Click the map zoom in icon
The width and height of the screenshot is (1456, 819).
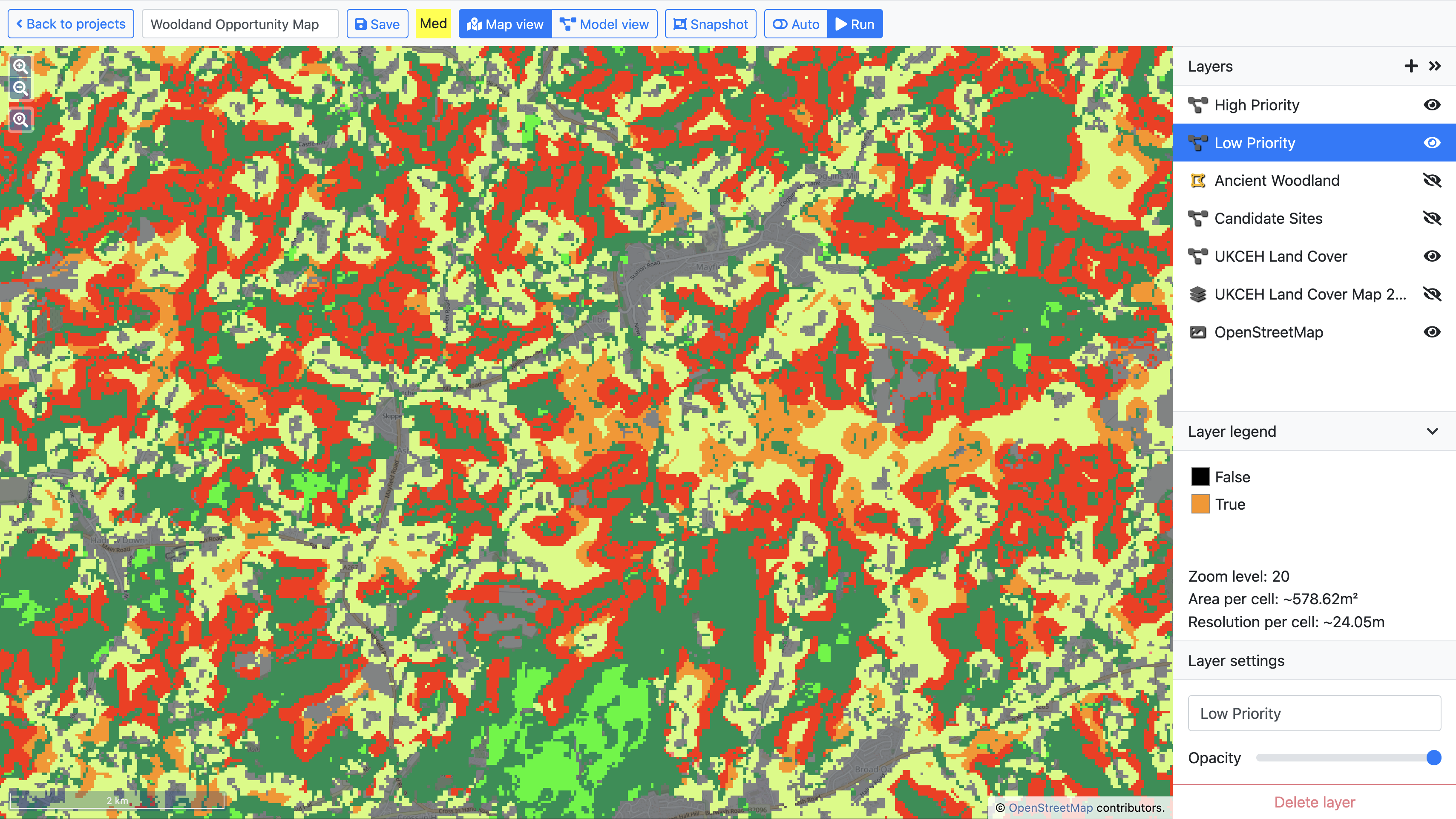pos(21,67)
